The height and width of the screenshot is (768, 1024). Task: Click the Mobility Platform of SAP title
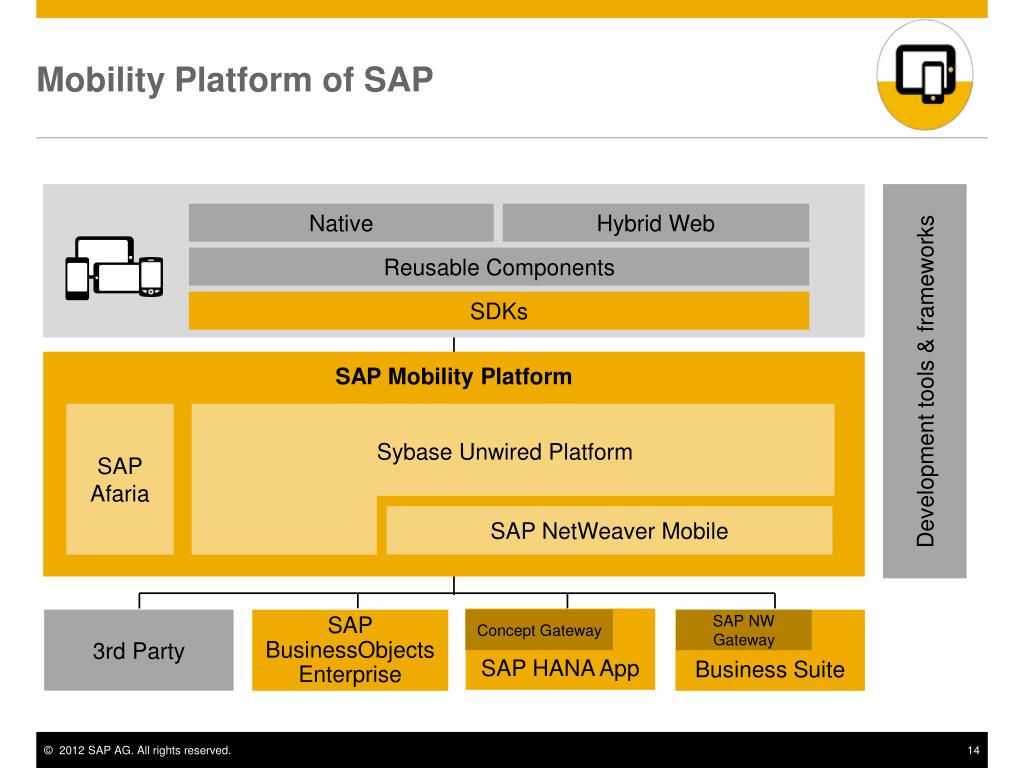234,80
